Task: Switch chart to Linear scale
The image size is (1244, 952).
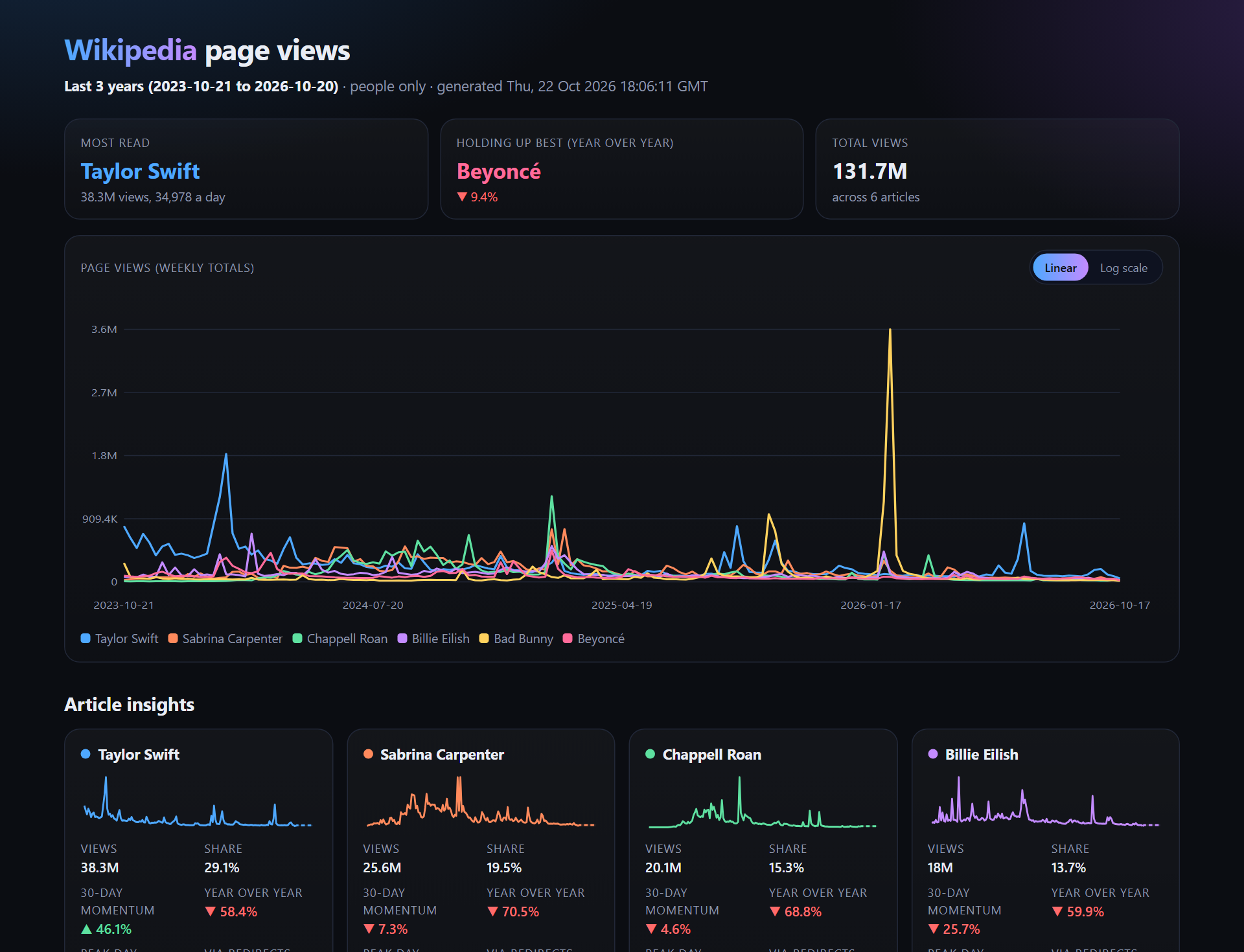Action: coord(1060,267)
